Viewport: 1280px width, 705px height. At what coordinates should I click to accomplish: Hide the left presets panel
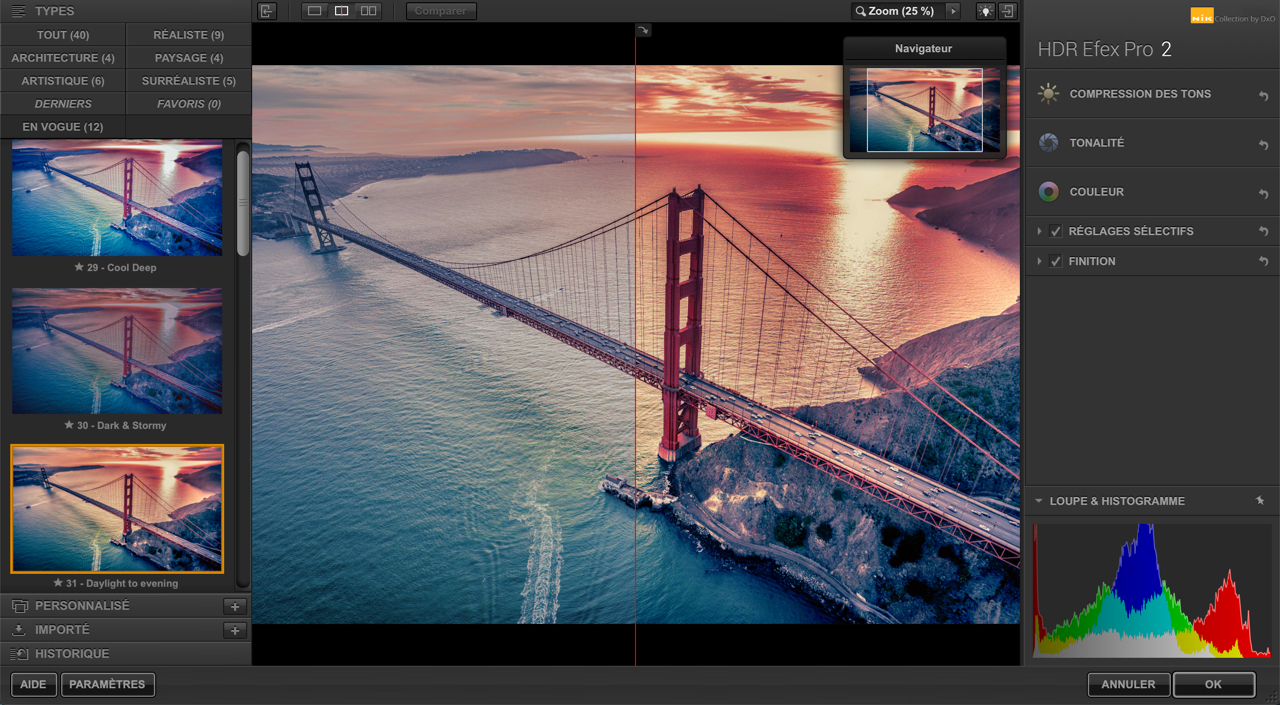click(x=266, y=11)
